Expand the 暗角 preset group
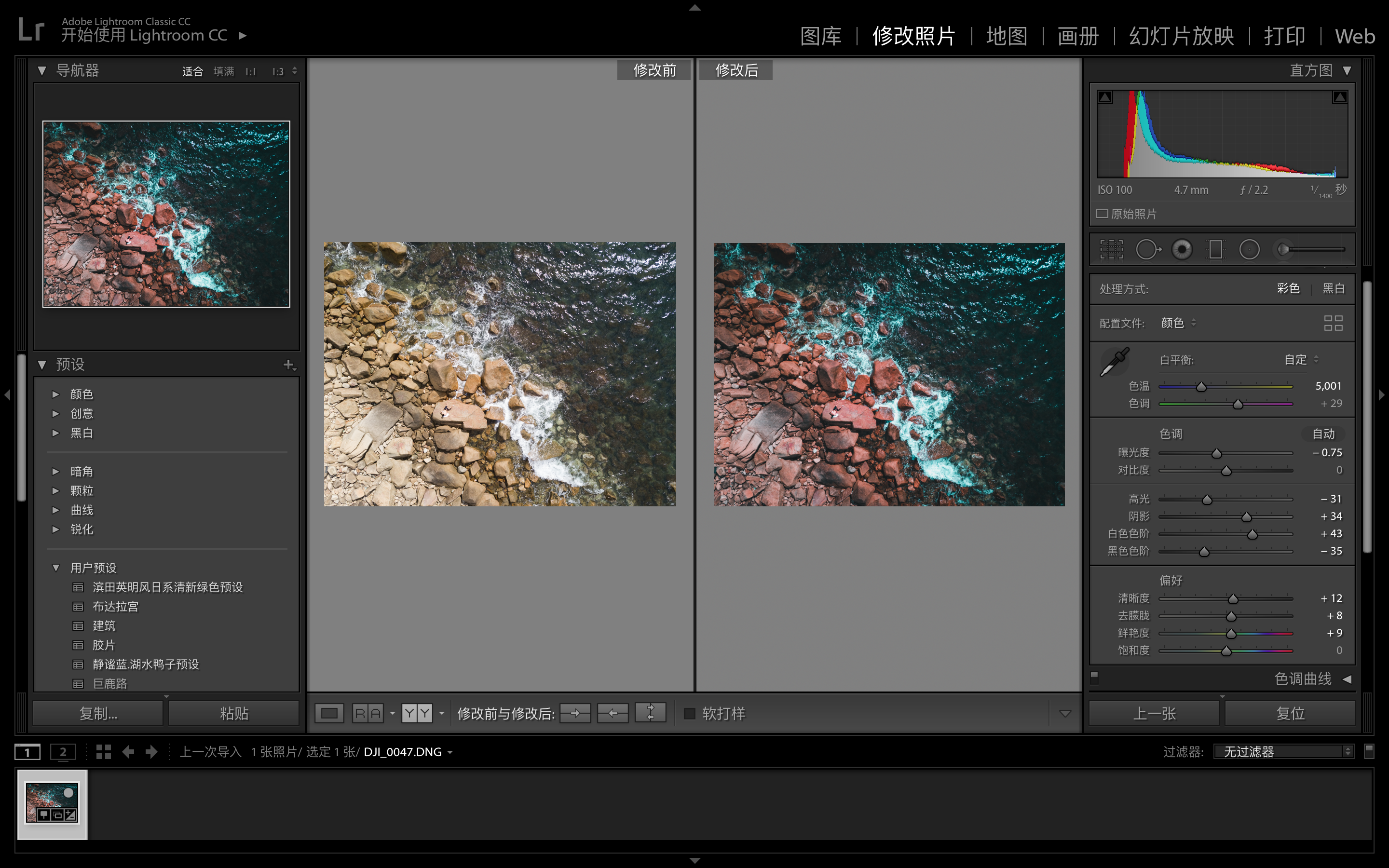This screenshot has width=1389, height=868. 55,471
